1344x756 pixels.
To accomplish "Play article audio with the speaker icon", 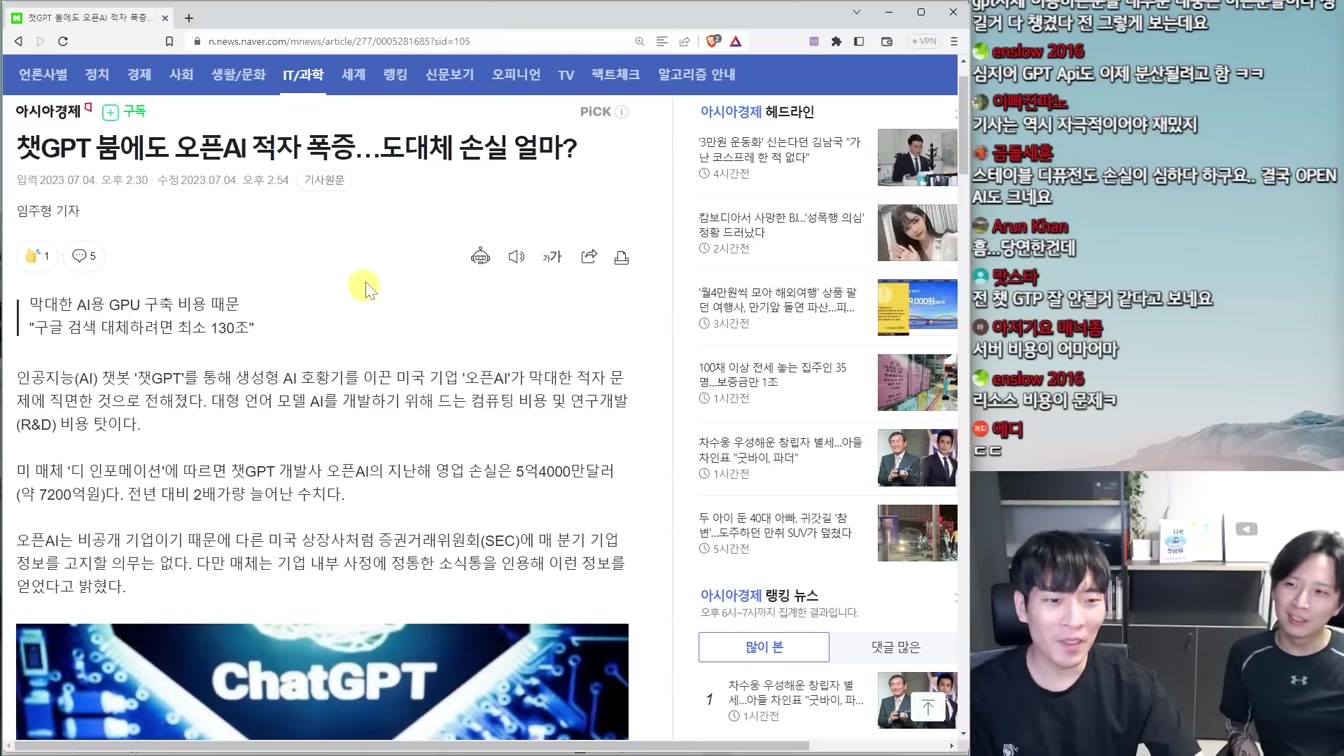I will 516,257.
